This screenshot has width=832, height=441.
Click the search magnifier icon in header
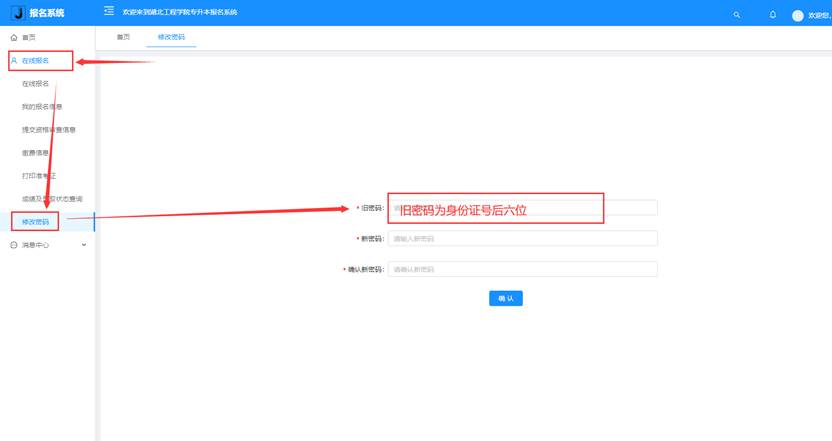coord(737,15)
